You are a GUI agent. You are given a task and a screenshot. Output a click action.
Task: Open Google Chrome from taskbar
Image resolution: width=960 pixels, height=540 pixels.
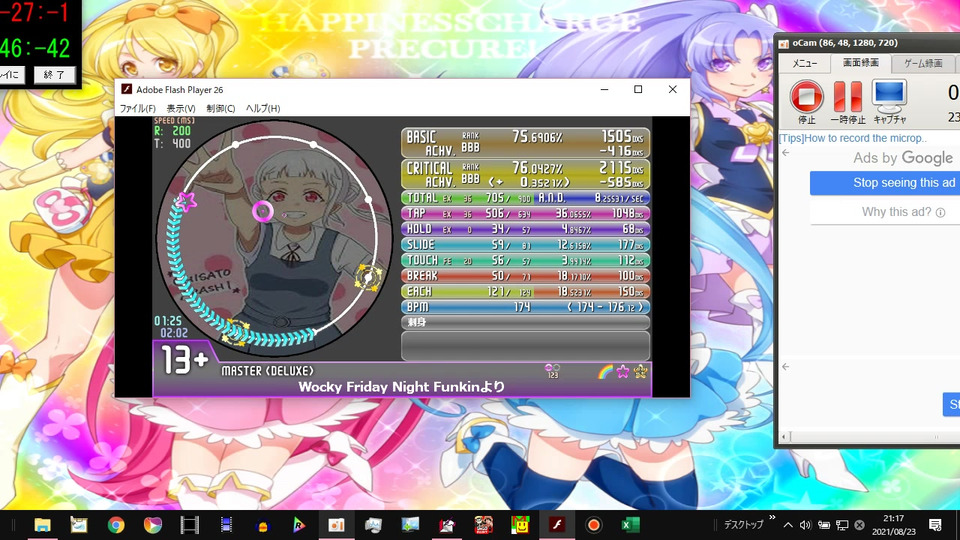point(116,525)
